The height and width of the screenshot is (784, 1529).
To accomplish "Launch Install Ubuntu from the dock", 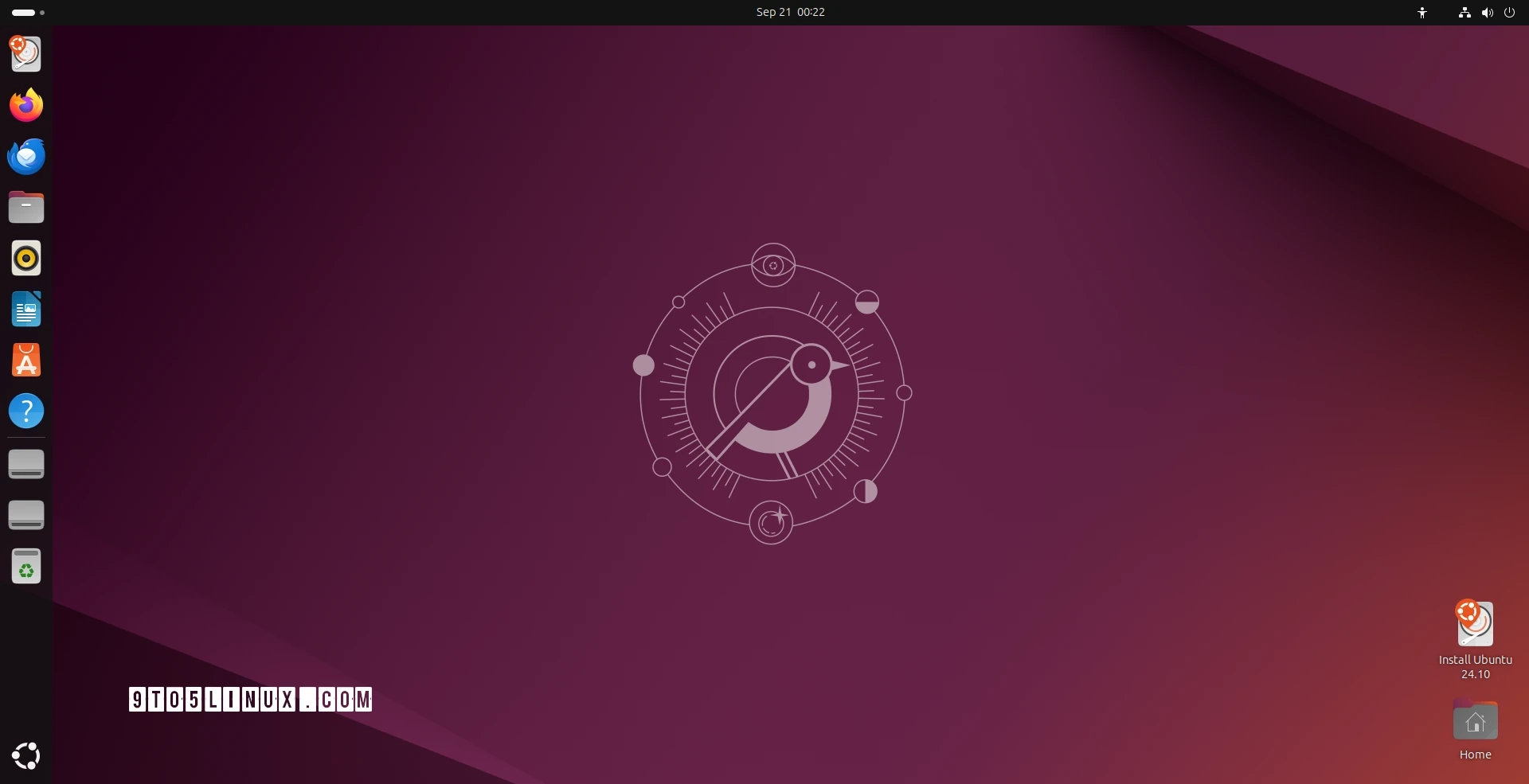I will 26,54.
